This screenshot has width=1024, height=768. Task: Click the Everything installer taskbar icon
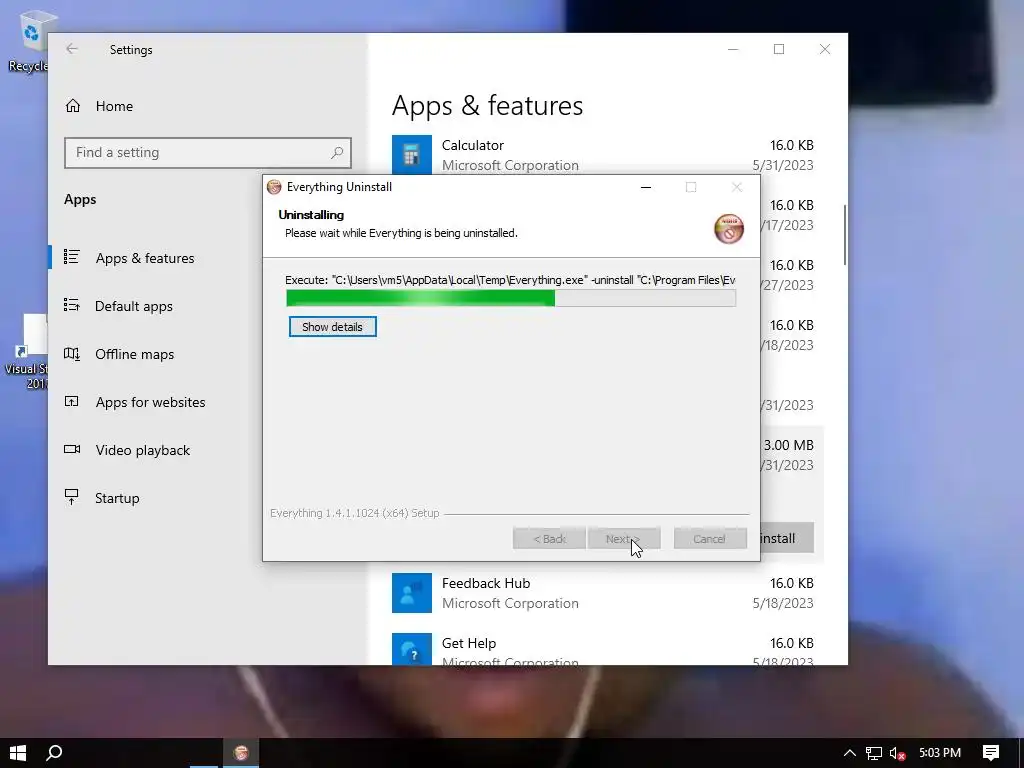[x=241, y=753]
